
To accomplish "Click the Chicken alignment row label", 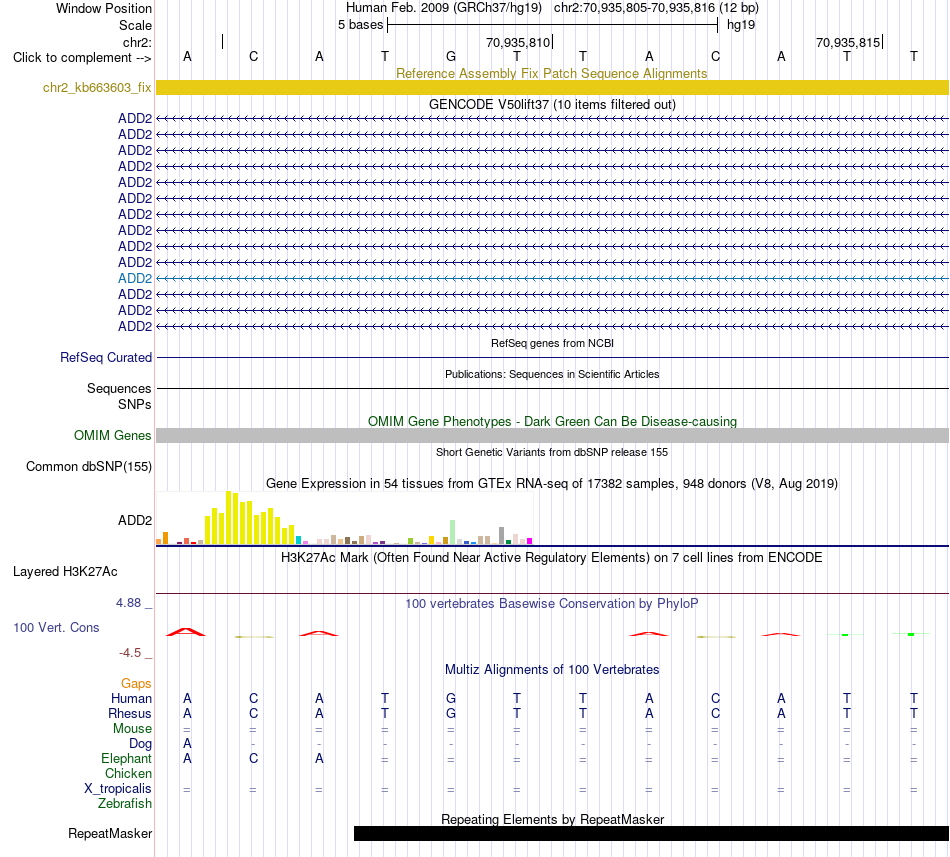I will [x=128, y=773].
